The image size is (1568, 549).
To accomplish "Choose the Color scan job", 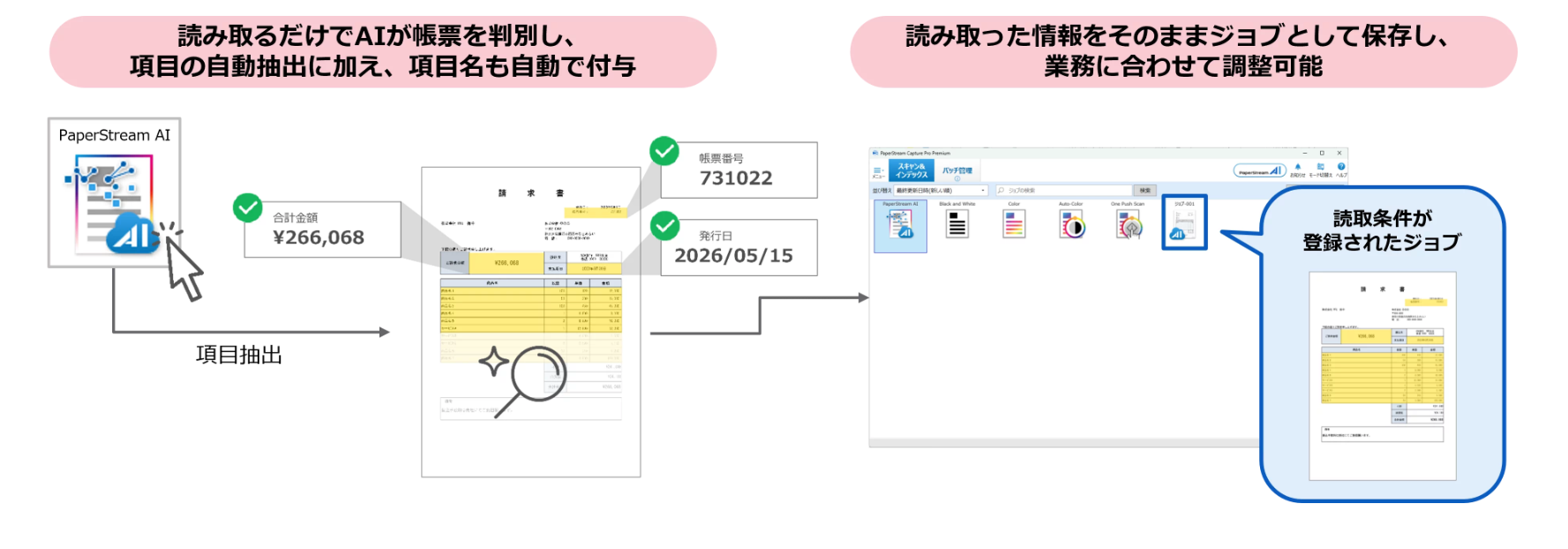I will pyautogui.click(x=1014, y=225).
